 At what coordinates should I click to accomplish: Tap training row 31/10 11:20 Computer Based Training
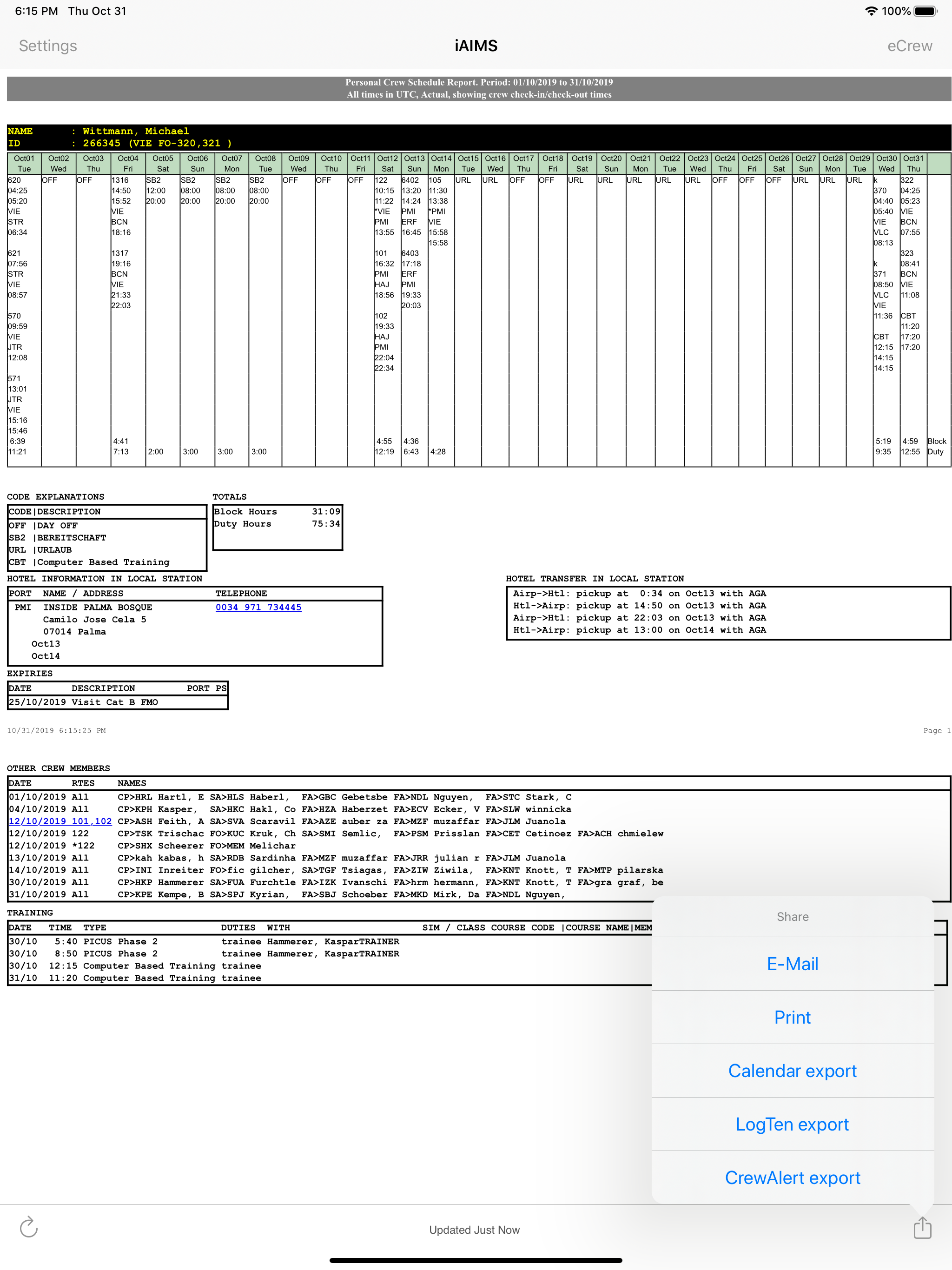(135, 979)
